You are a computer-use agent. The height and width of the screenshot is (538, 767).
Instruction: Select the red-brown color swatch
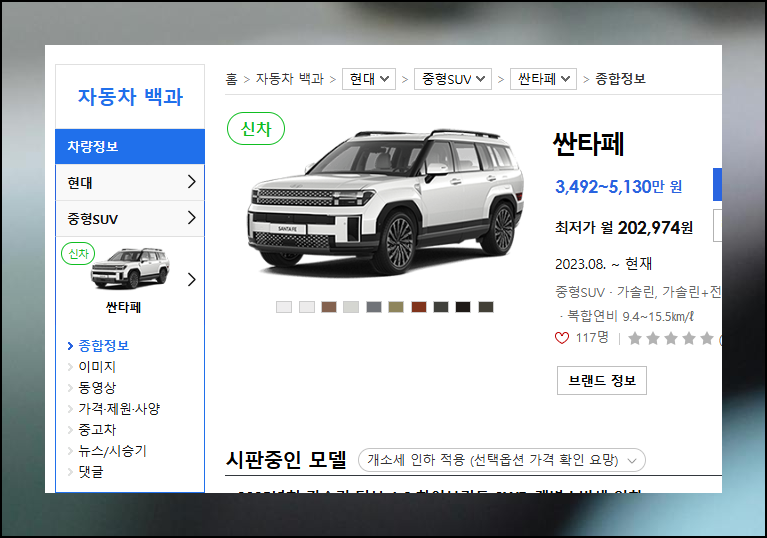click(419, 307)
